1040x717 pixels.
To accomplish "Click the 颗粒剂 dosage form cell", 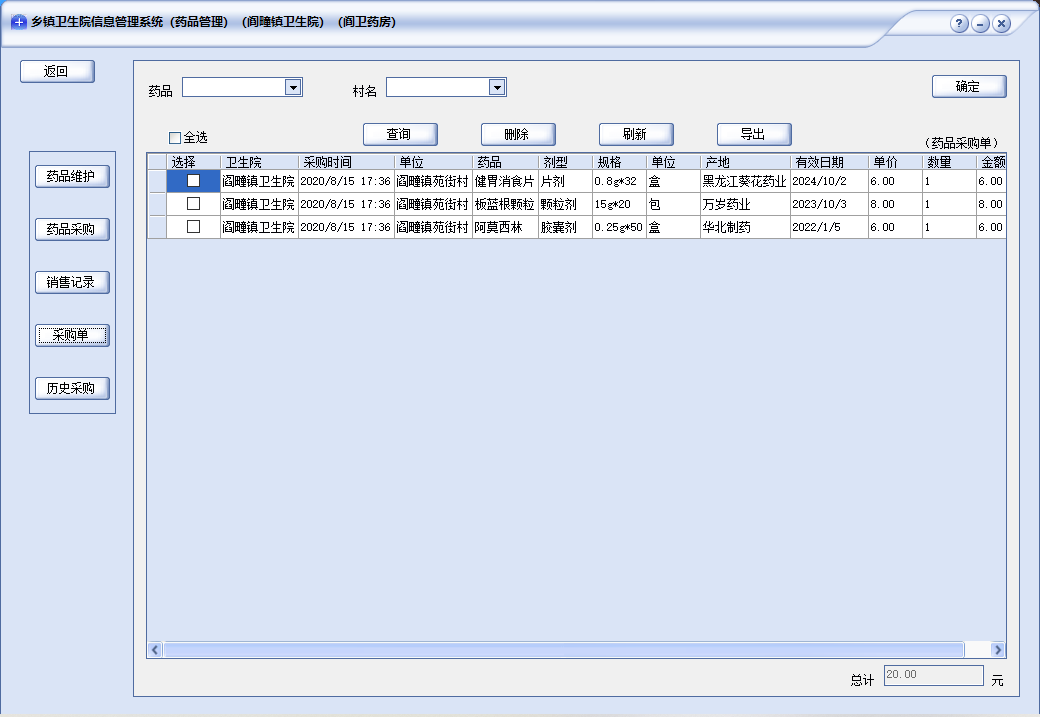I will coord(565,204).
